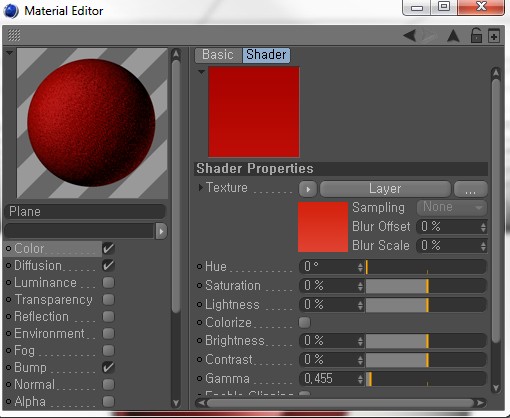The image size is (510, 418).
Task: Click the Brightness slider bar
Action: [426, 341]
